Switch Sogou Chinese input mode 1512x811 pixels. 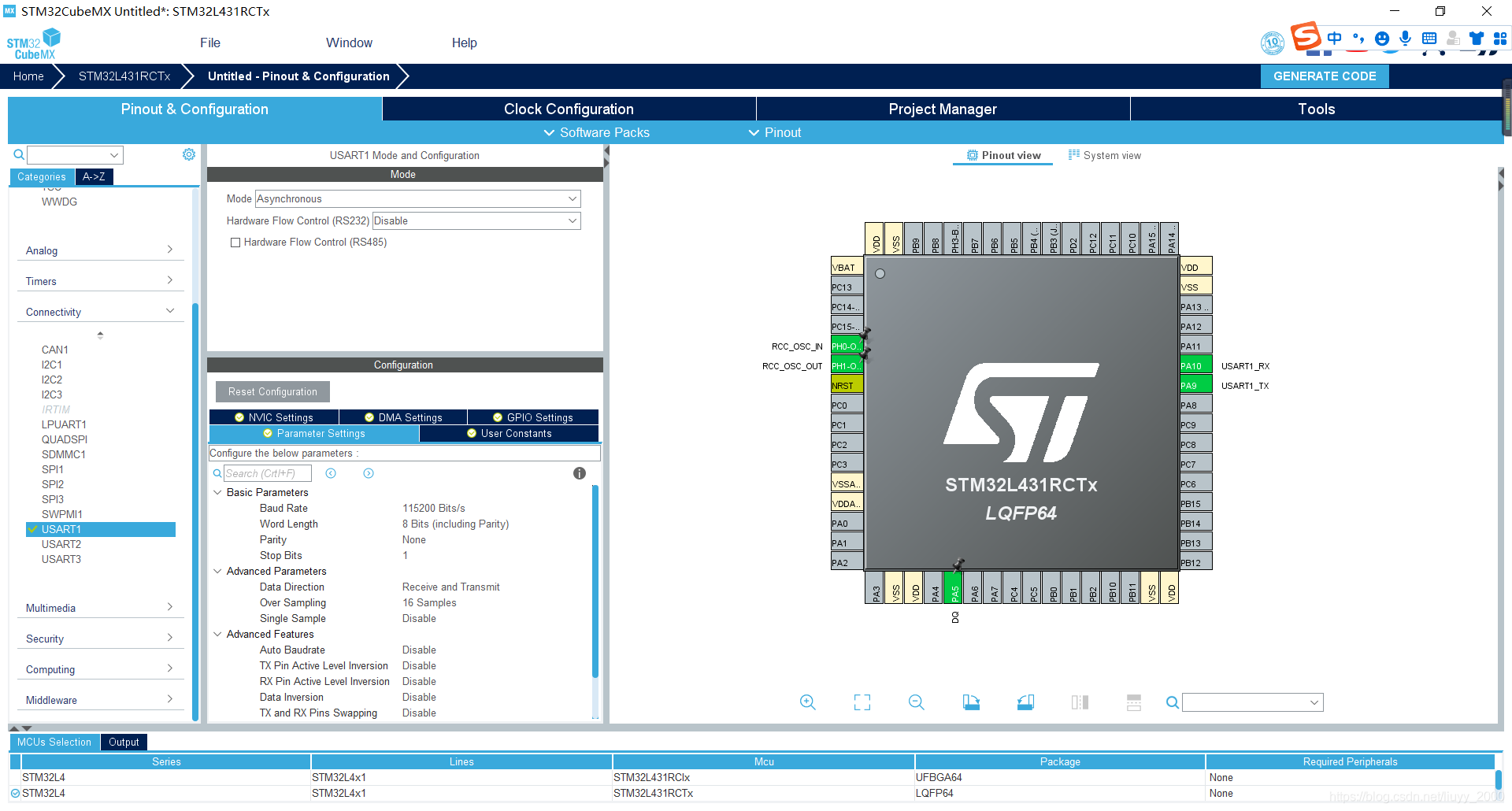pyautogui.click(x=1334, y=38)
